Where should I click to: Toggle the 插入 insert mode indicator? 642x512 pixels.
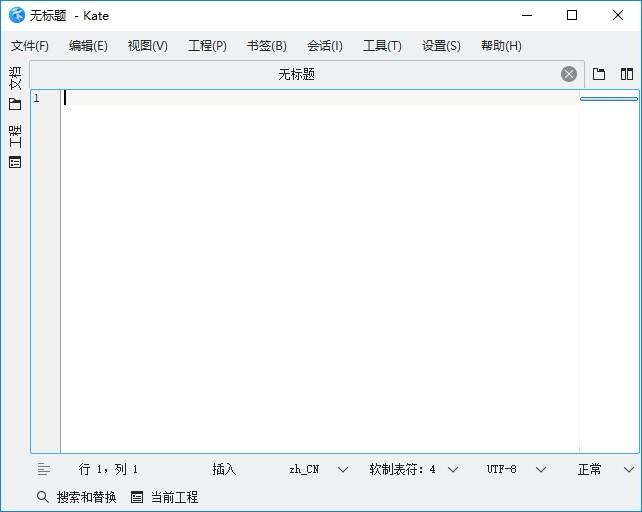click(224, 469)
